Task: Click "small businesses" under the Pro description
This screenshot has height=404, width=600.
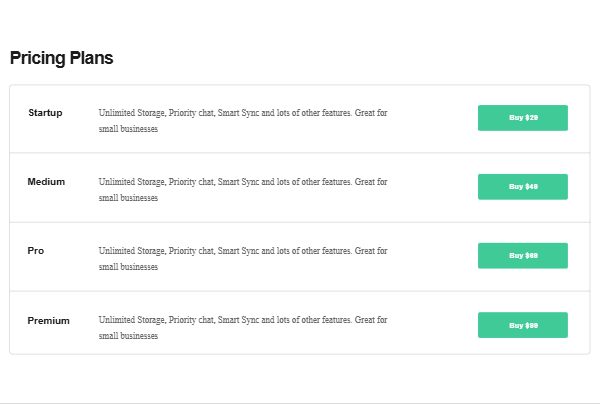Action: pos(128,267)
